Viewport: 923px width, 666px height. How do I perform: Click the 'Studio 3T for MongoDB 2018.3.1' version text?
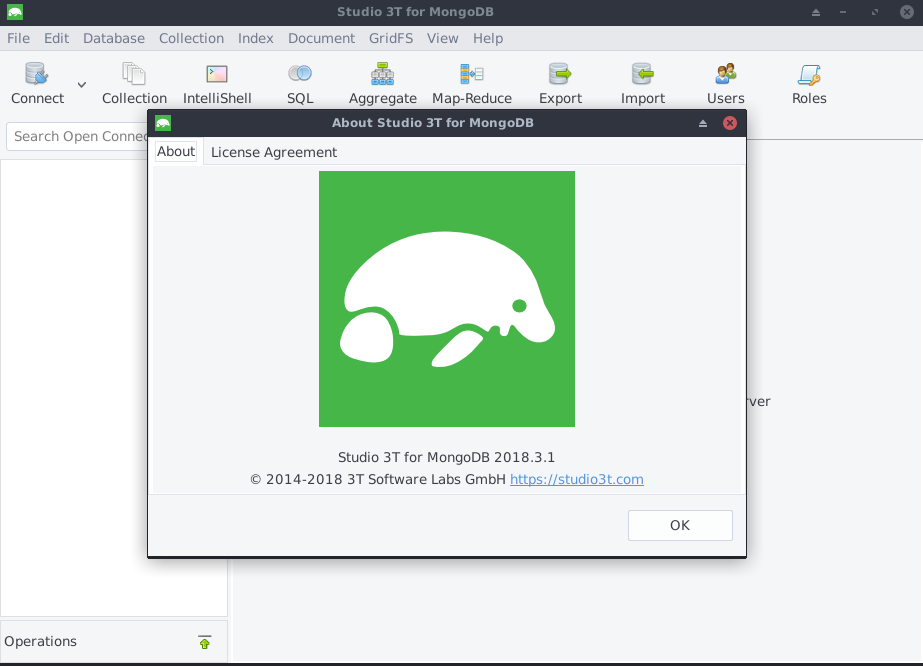pos(446,458)
